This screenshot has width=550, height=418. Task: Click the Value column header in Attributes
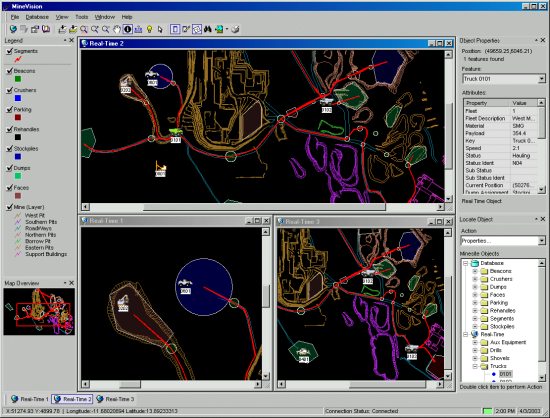tap(519, 103)
